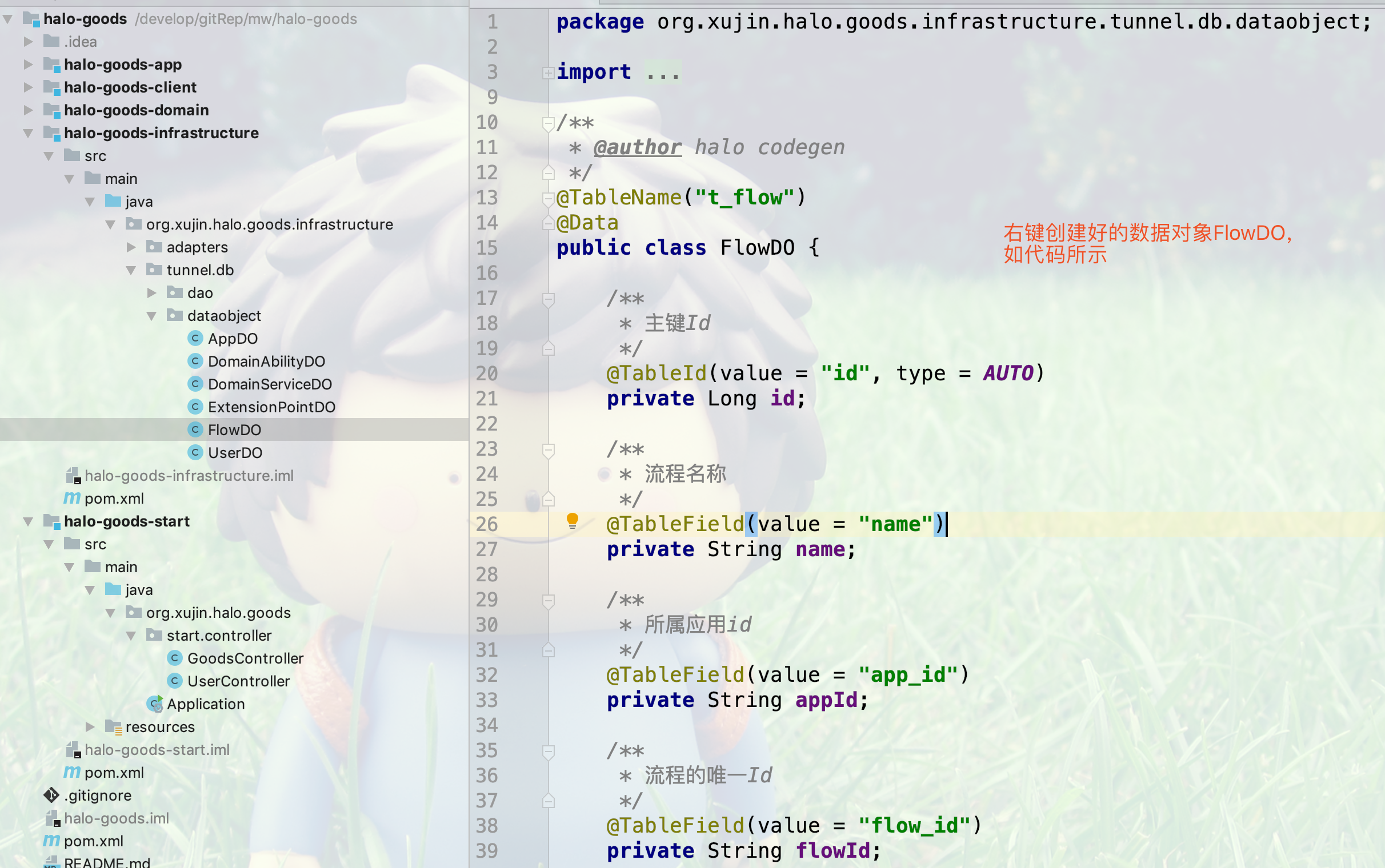Image resolution: width=1385 pixels, height=868 pixels.
Task: Expand the folded import block on line 3
Action: pyautogui.click(x=549, y=73)
